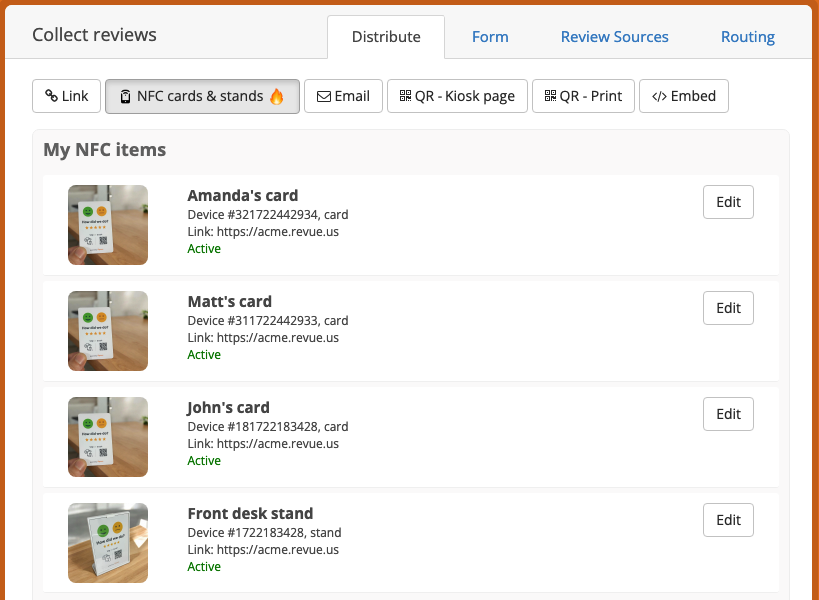Edit Matt's card
The height and width of the screenshot is (600, 819).
tap(728, 308)
